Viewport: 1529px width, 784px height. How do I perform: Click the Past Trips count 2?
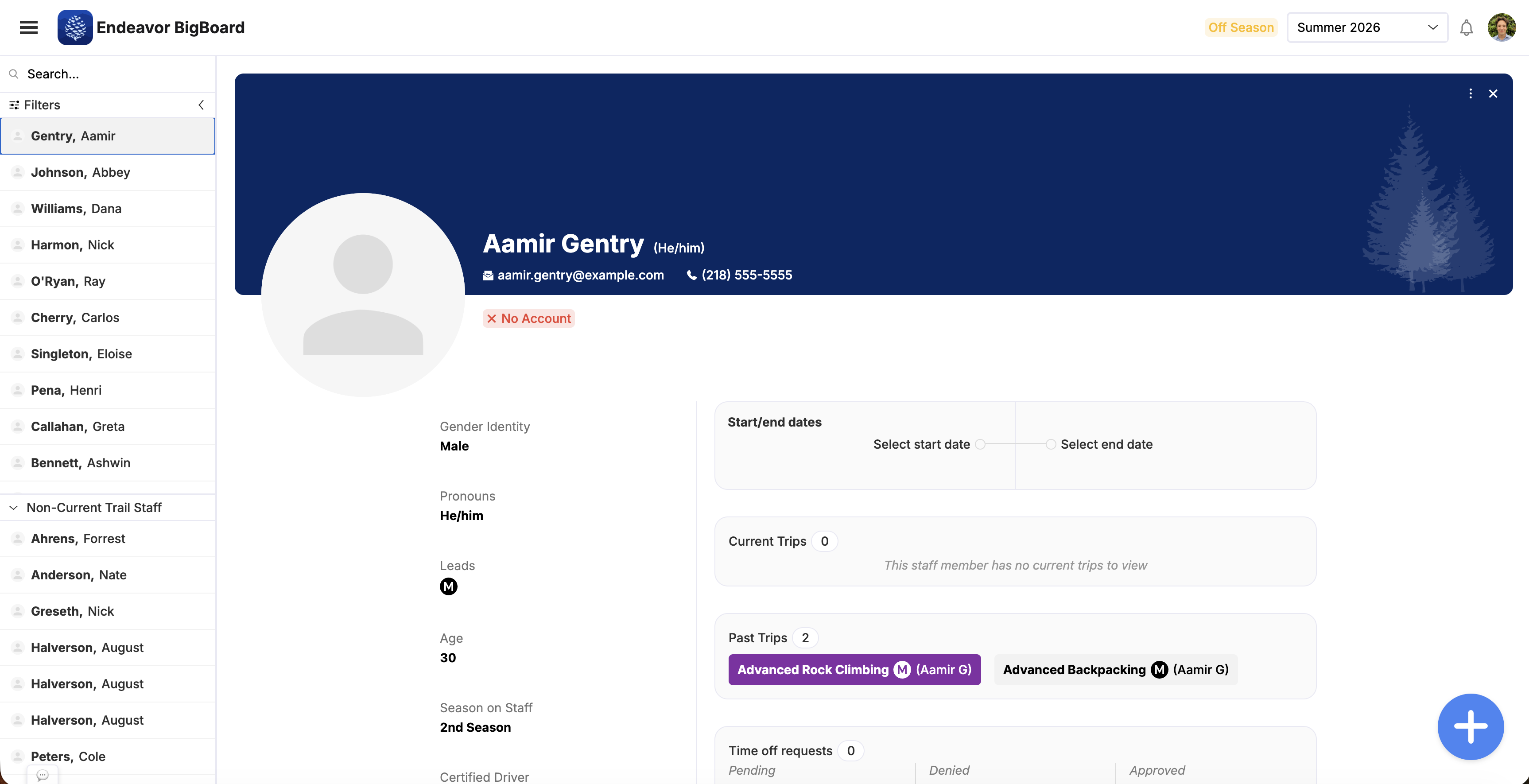805,637
